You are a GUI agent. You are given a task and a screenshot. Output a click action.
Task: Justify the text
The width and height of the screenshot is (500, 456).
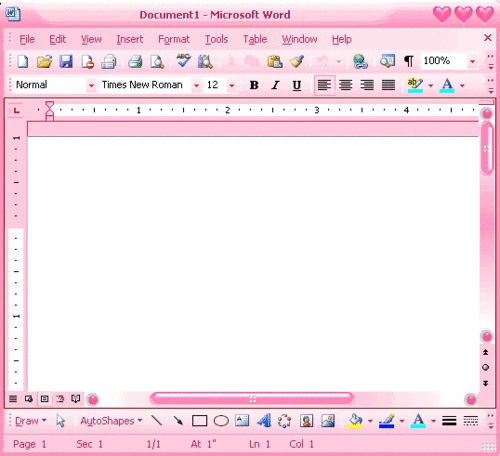(388, 85)
